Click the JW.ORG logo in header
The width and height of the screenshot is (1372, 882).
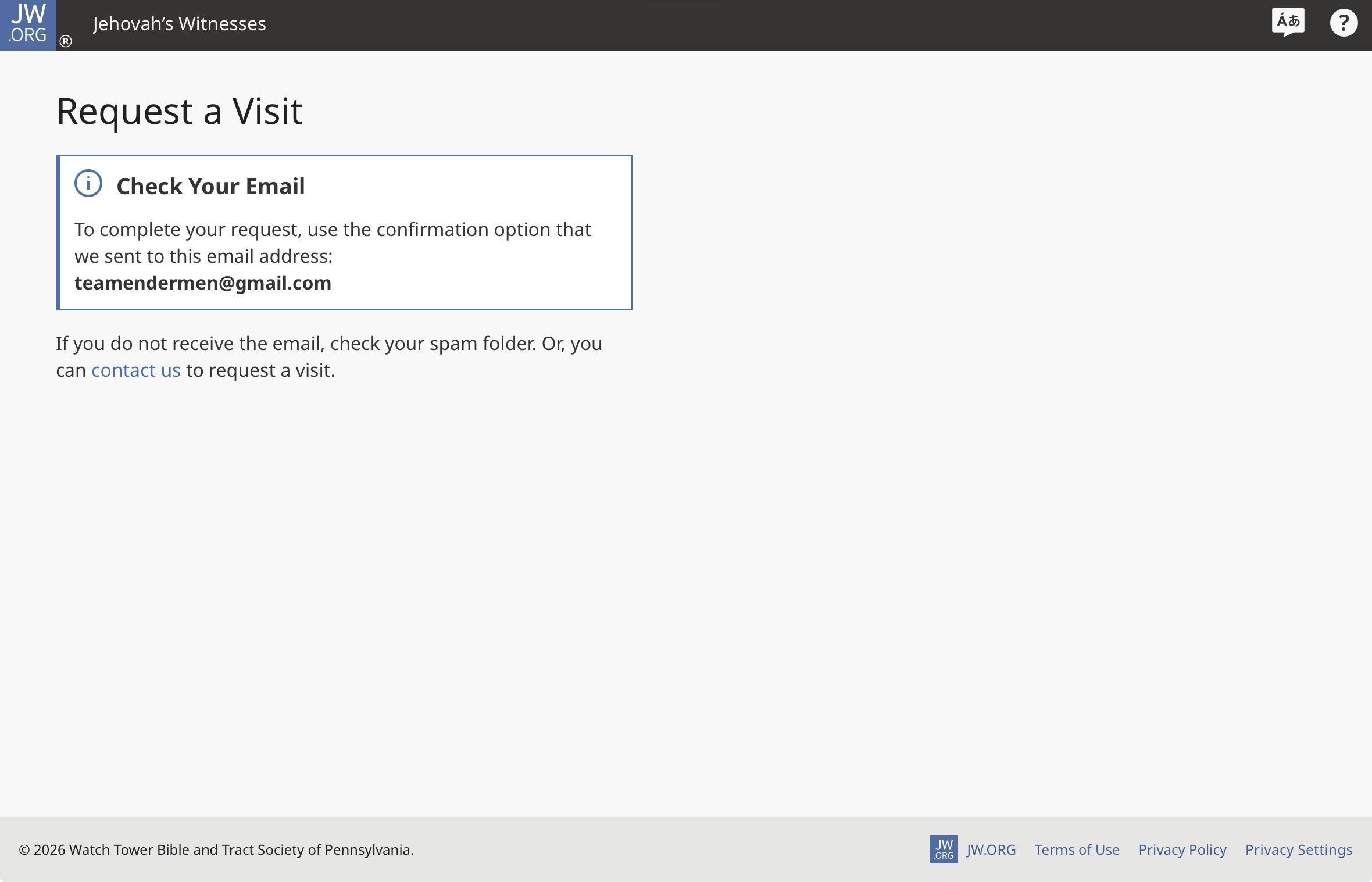coord(28,25)
